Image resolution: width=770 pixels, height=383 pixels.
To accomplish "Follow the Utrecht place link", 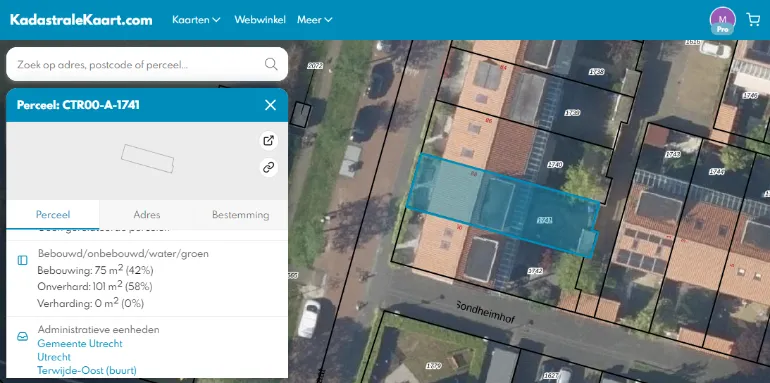I will point(54,357).
